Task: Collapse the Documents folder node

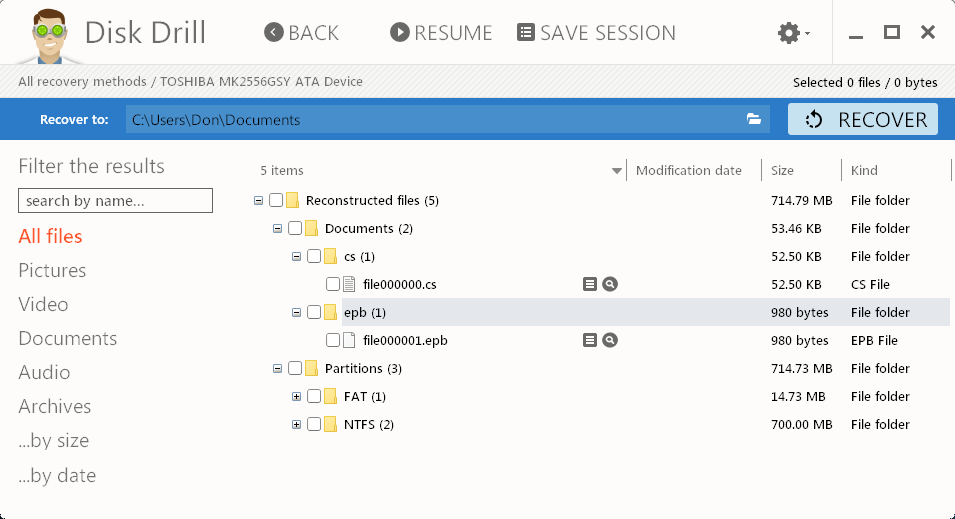Action: tap(277, 228)
